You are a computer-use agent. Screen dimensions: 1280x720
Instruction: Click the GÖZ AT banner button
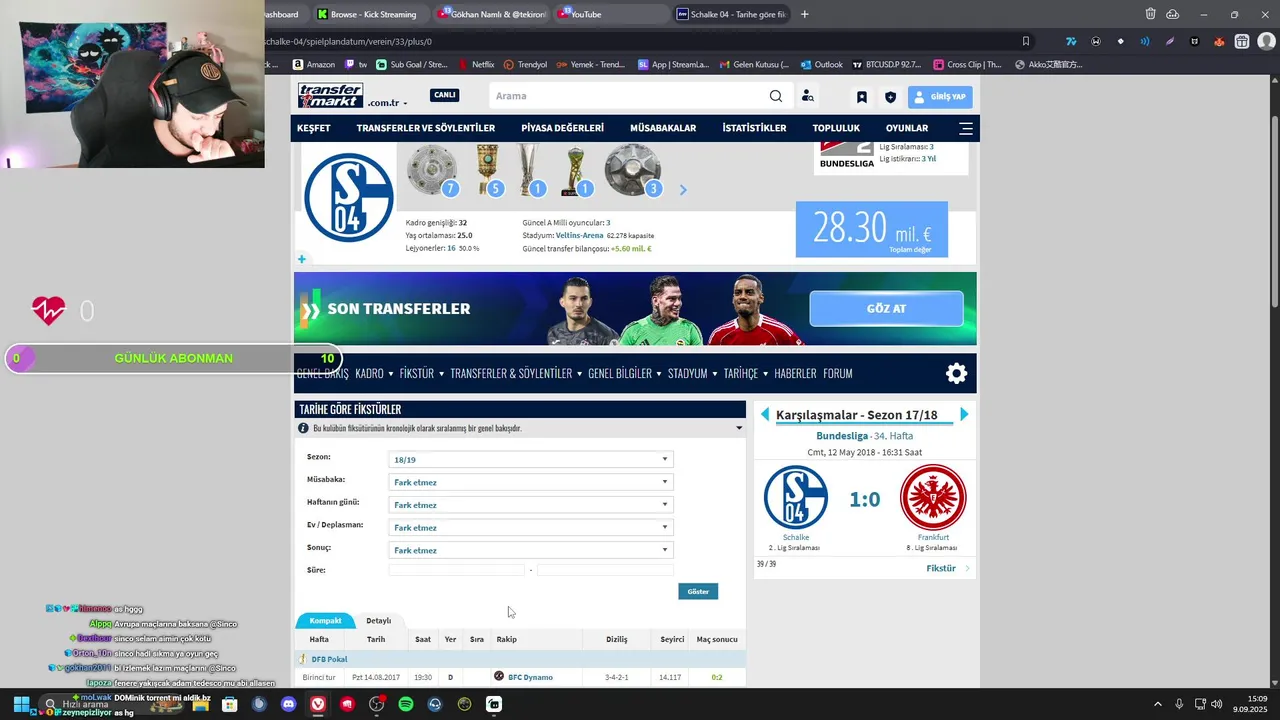click(x=886, y=309)
